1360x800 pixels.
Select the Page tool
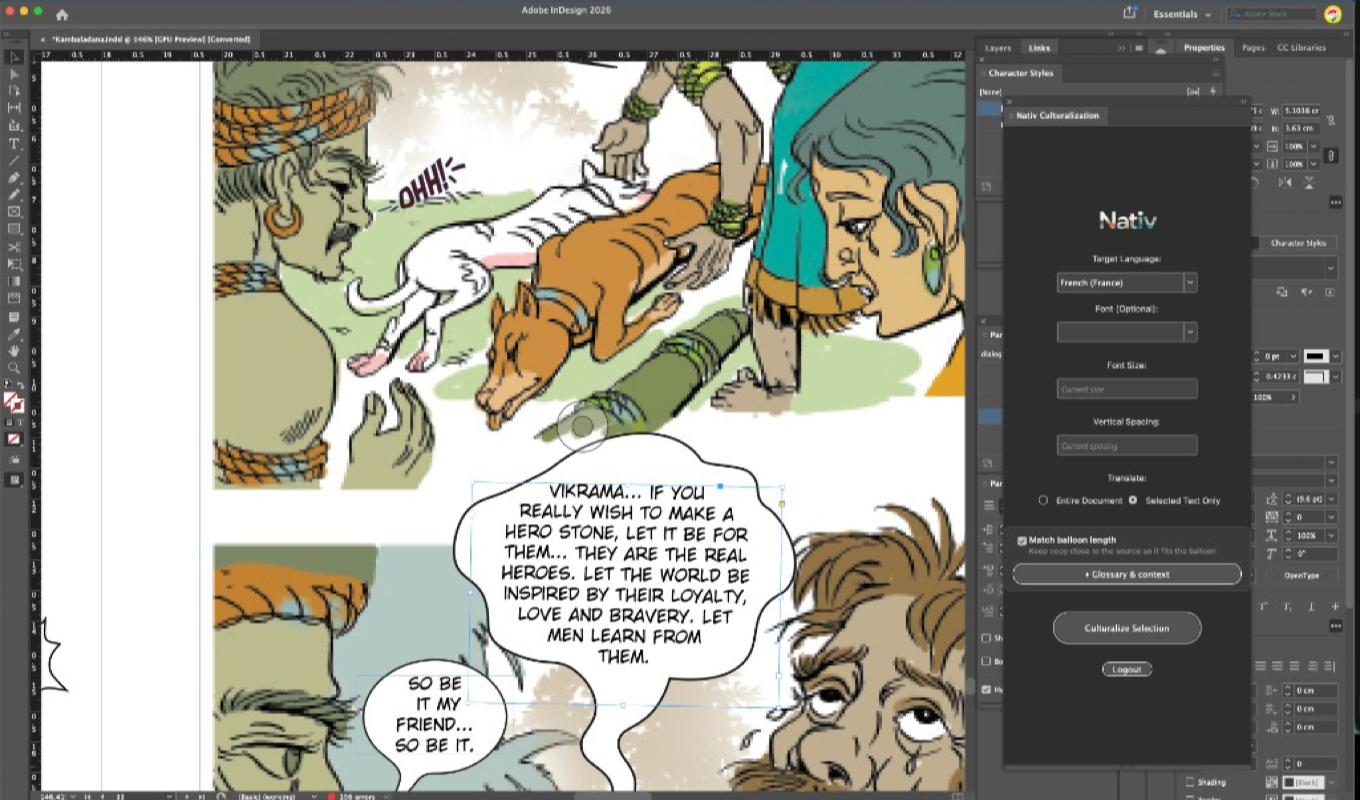pyautogui.click(x=14, y=91)
